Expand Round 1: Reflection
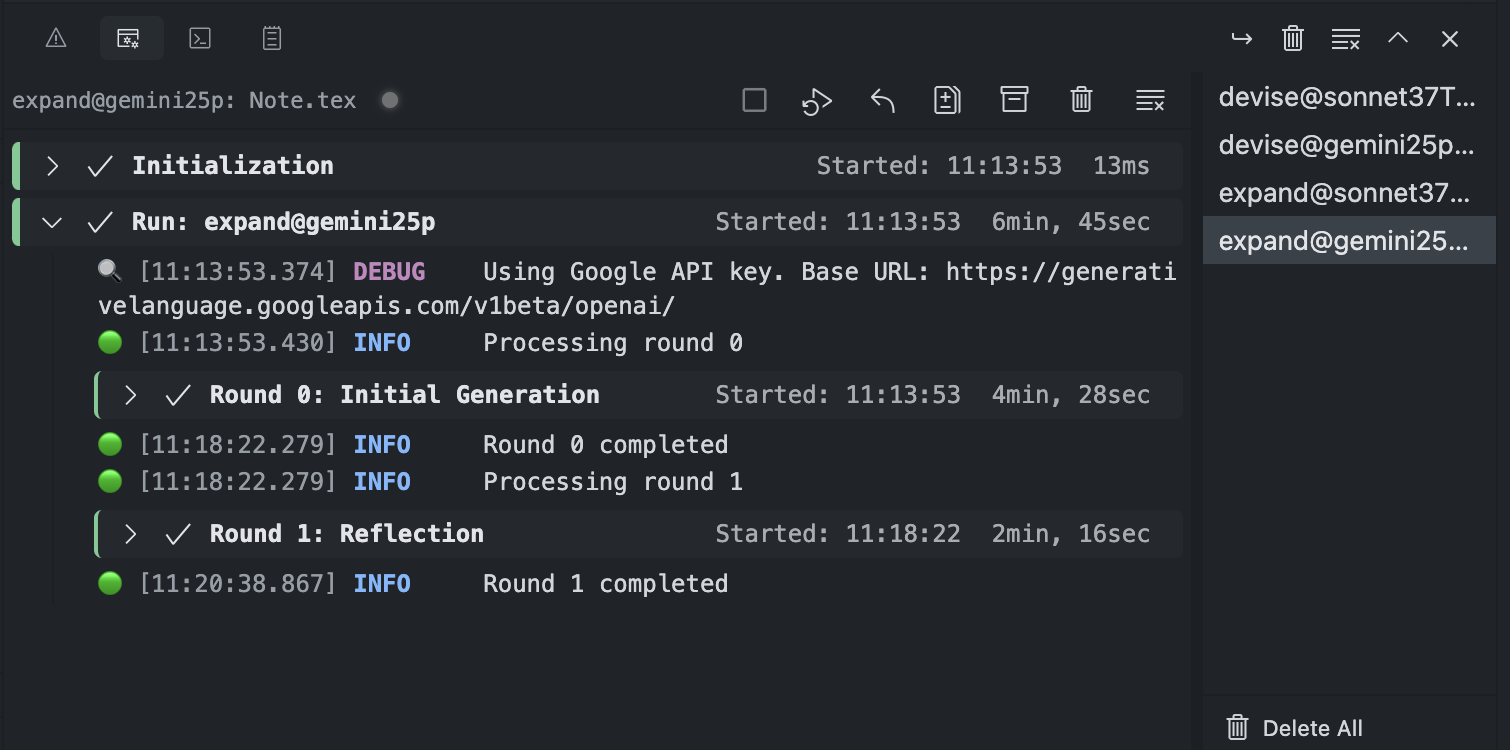Viewport: 1510px width, 750px height. click(130, 534)
